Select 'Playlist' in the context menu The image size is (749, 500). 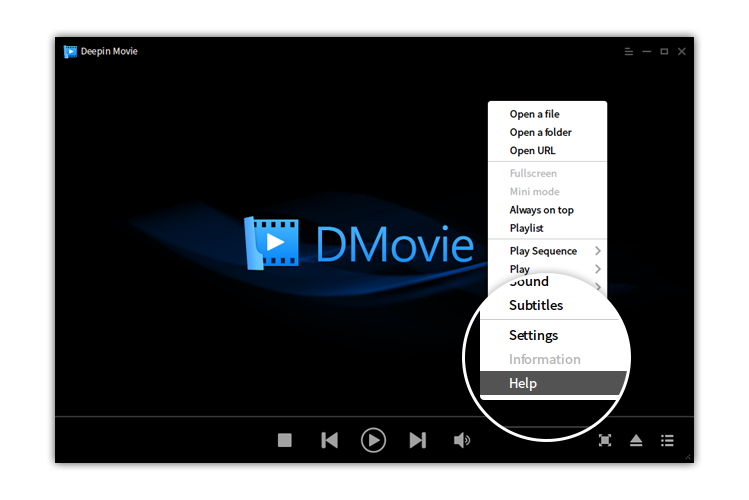click(547, 228)
